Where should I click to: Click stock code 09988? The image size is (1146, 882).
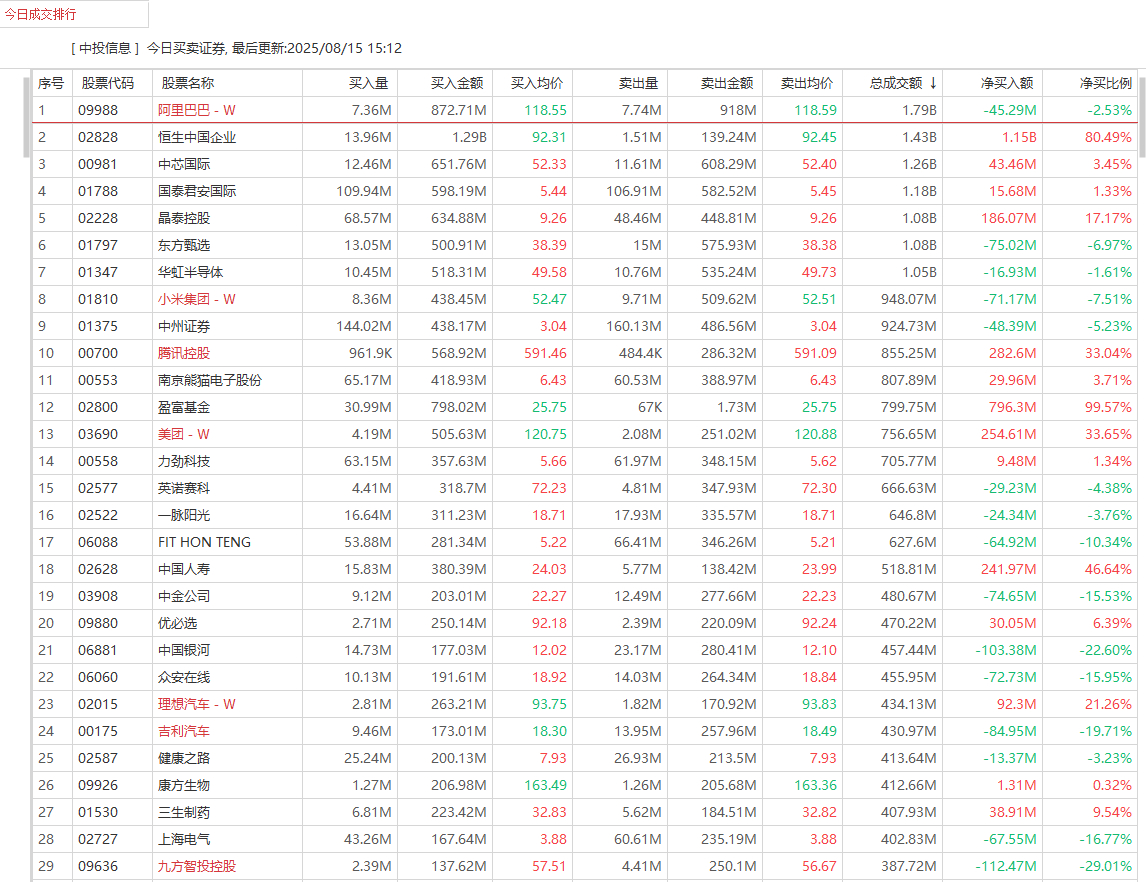click(98, 110)
